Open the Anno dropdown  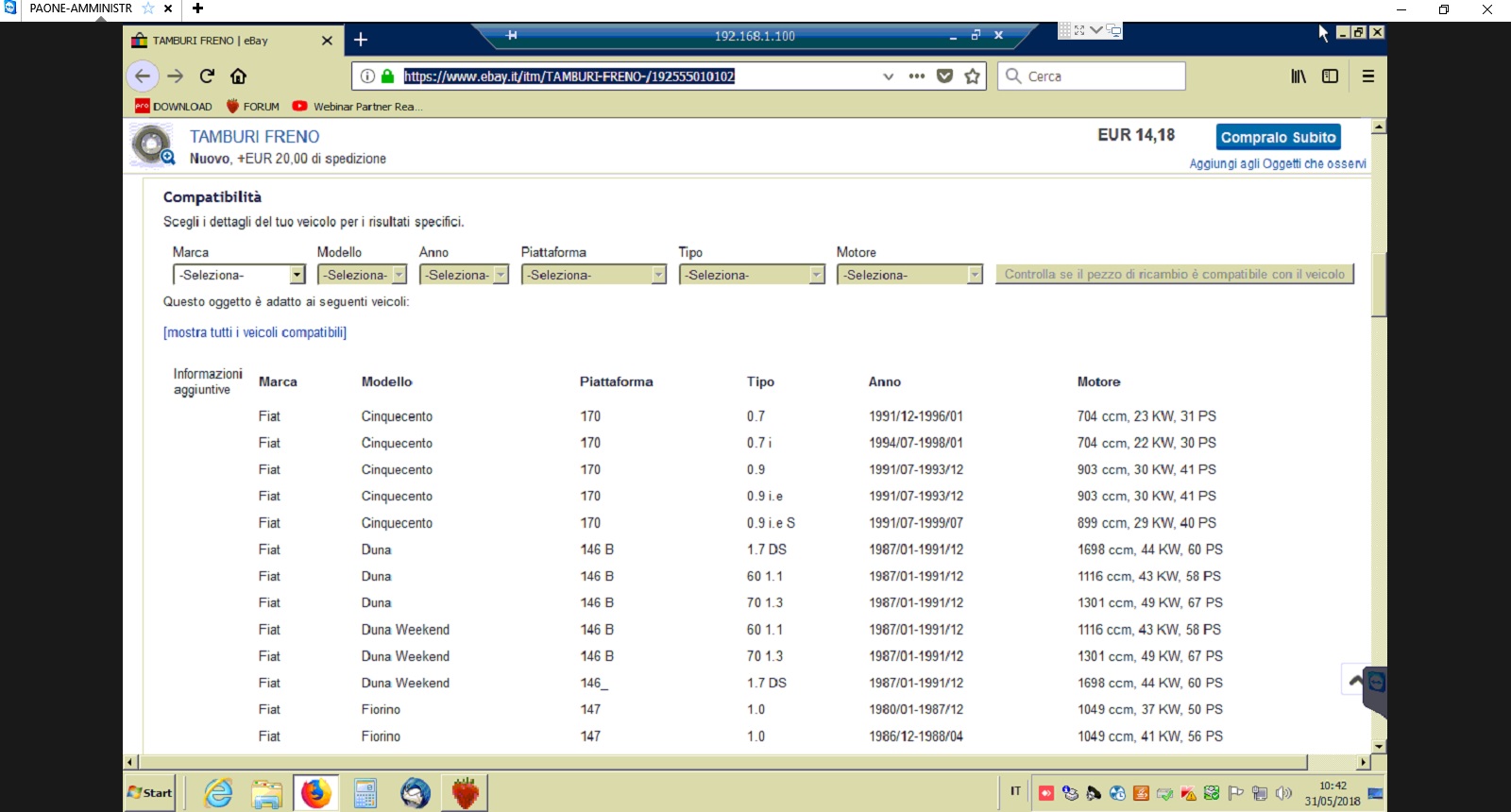tap(464, 275)
